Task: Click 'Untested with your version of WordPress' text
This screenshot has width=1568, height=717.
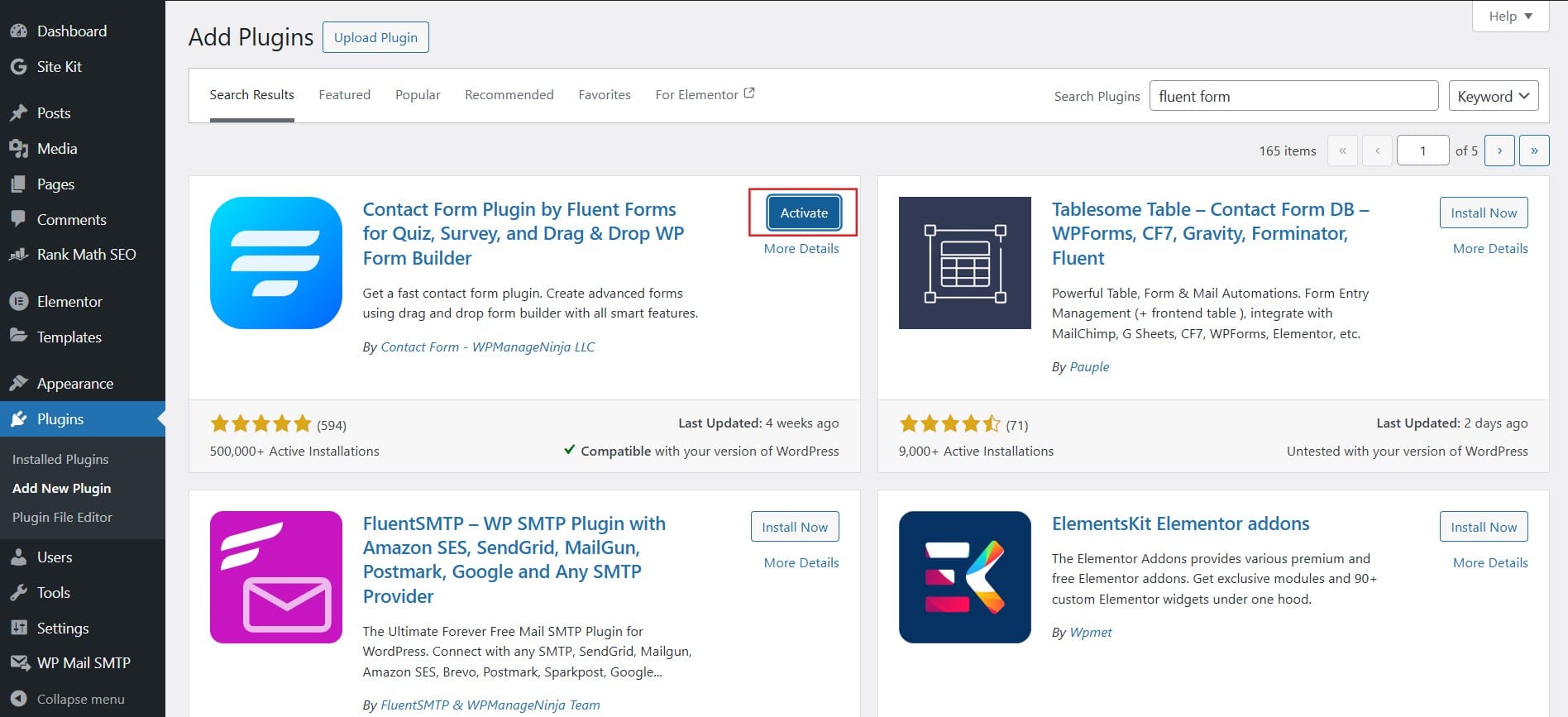Action: 1407,452
